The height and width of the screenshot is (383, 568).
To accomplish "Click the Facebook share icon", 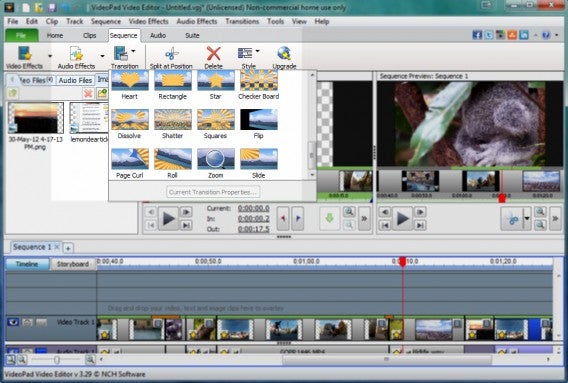I will point(477,35).
